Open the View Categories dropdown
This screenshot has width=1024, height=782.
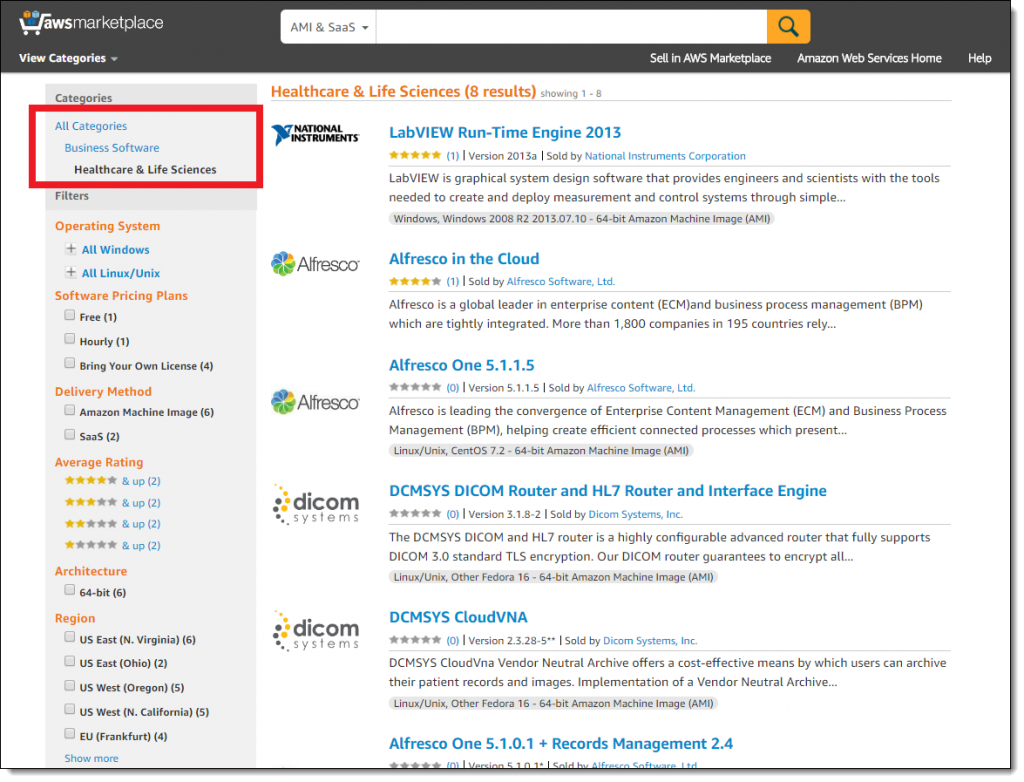coord(68,58)
